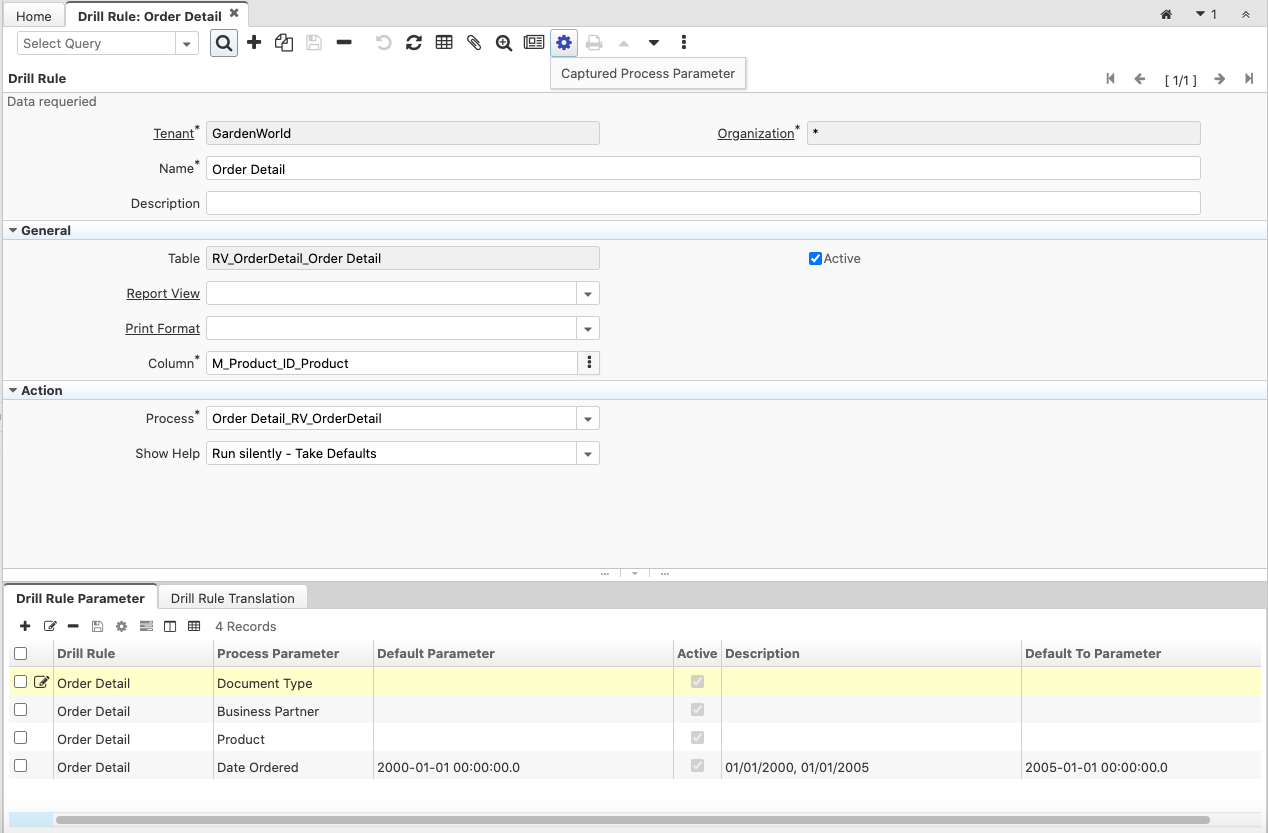Image resolution: width=1268 pixels, height=833 pixels.
Task: Select the Date Ordered row checkbox
Action: pyautogui.click(x=20, y=766)
